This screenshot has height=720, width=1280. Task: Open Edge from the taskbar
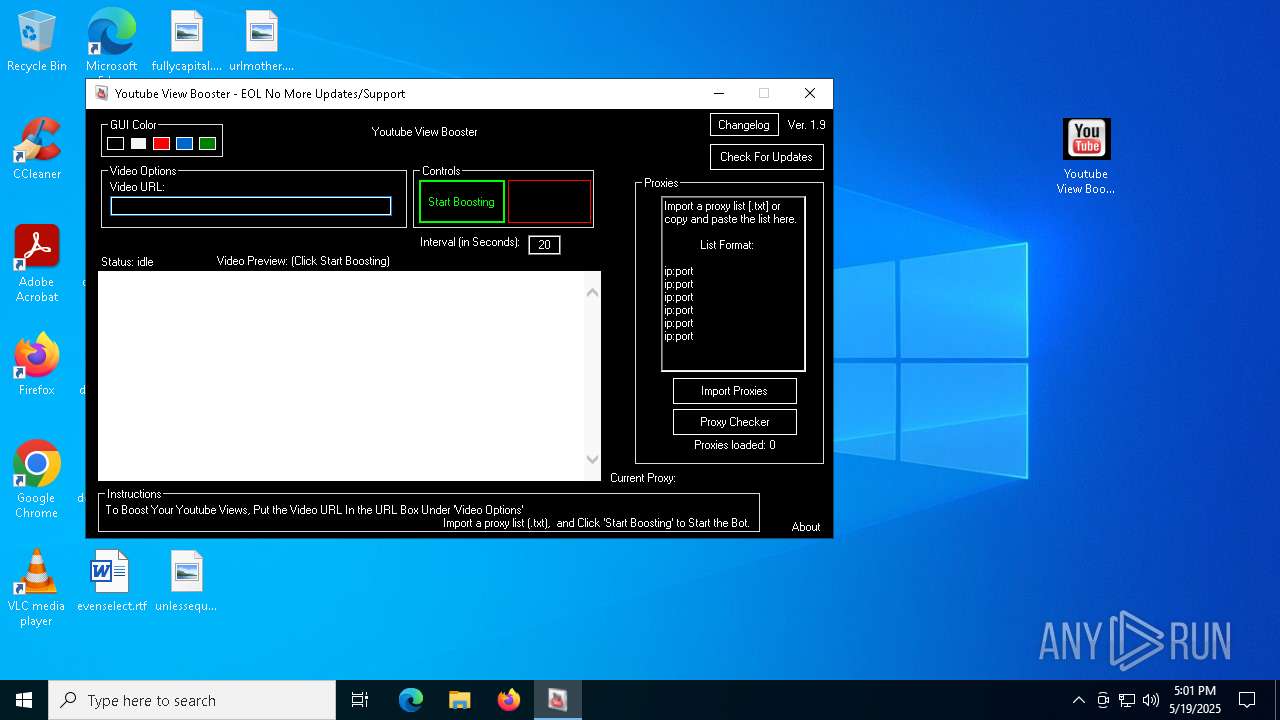(411, 700)
